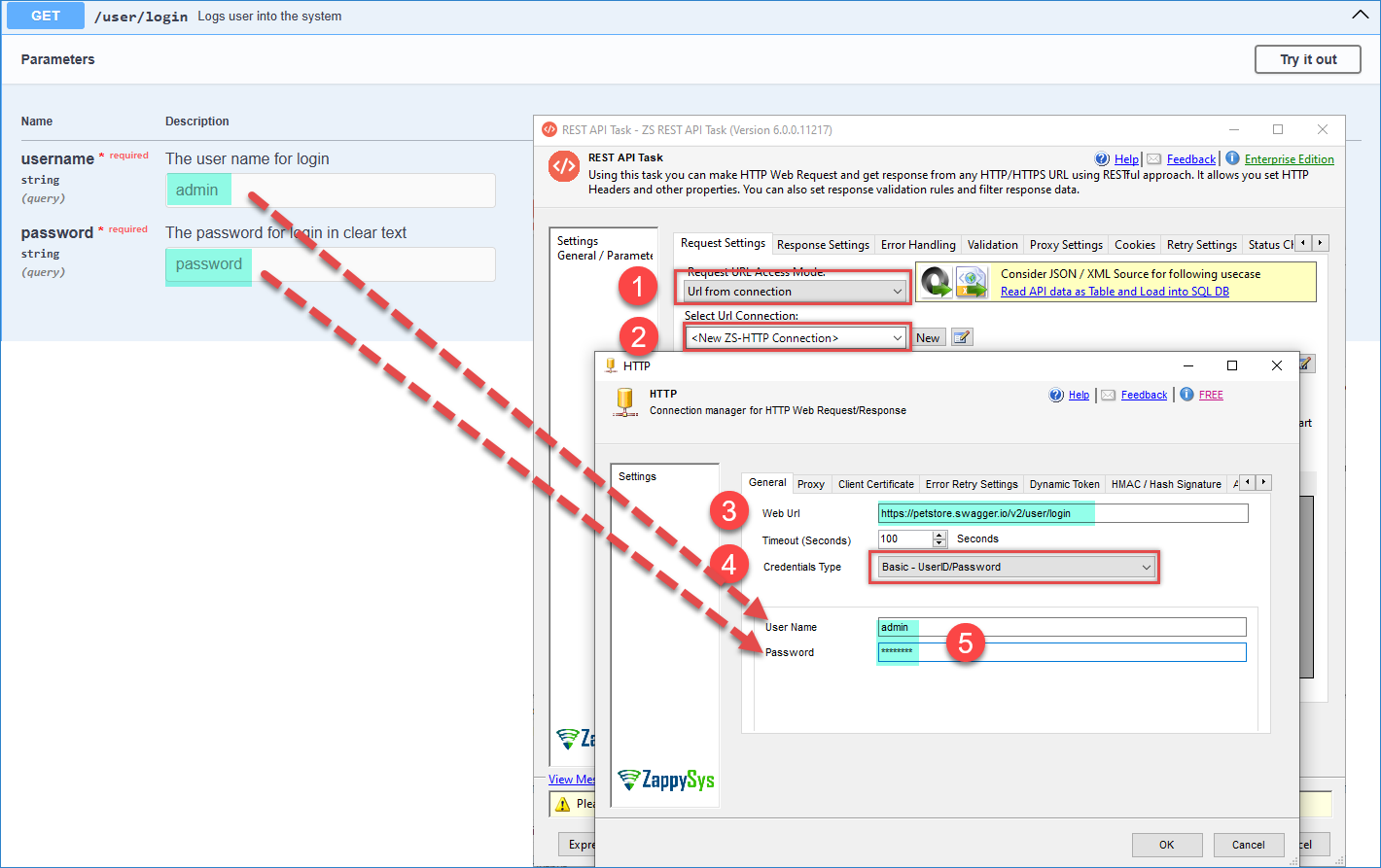Expand the Credentials Type dropdown
The image size is (1381, 868).
click(x=1014, y=567)
